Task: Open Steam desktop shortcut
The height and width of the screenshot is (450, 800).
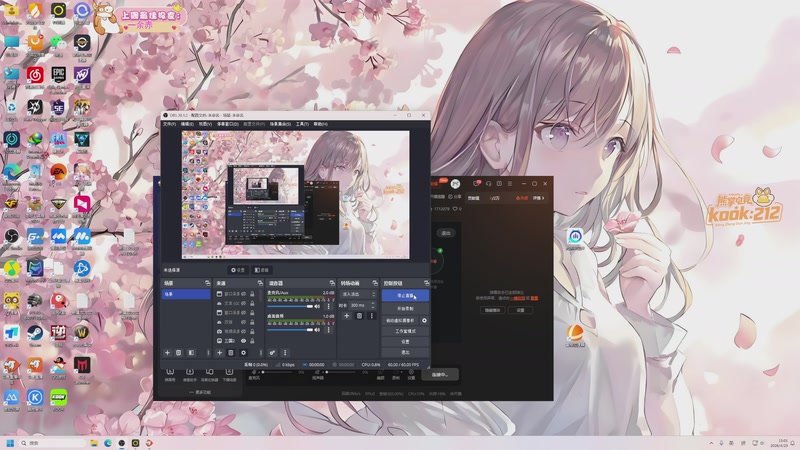Action: [x=35, y=335]
